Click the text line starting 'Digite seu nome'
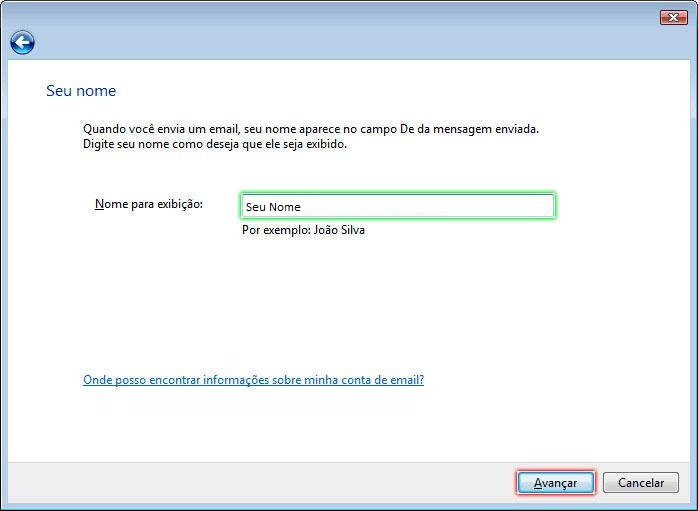Screen dimensions: 698x511 coord(215,144)
